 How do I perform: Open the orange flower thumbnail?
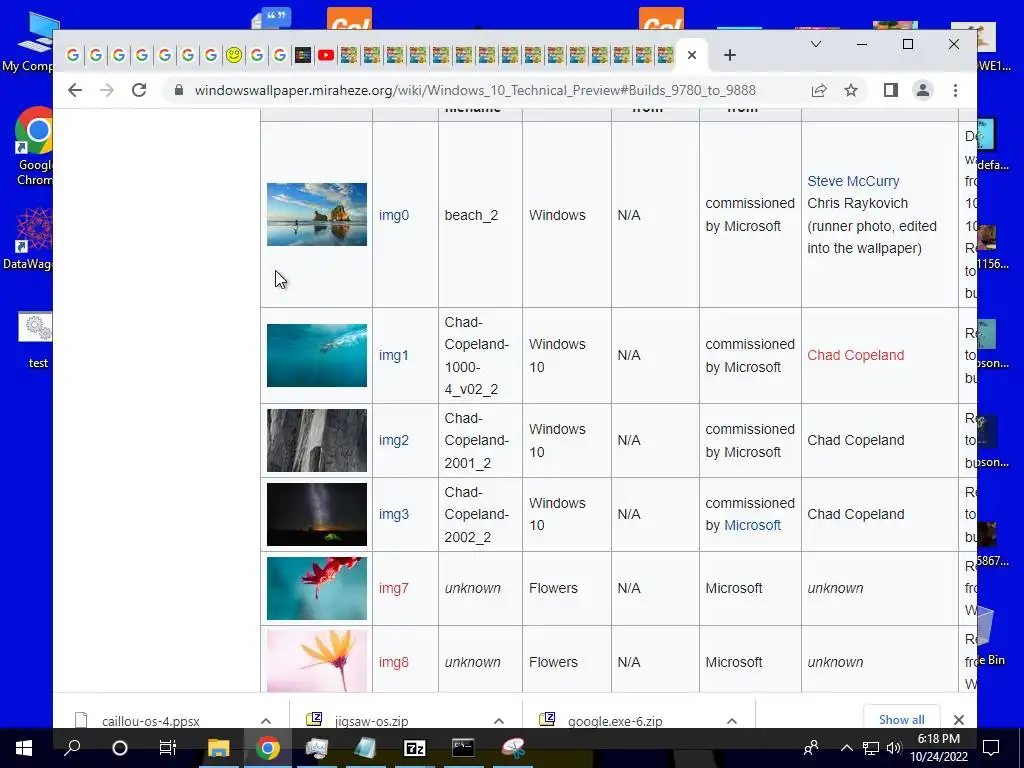317,661
